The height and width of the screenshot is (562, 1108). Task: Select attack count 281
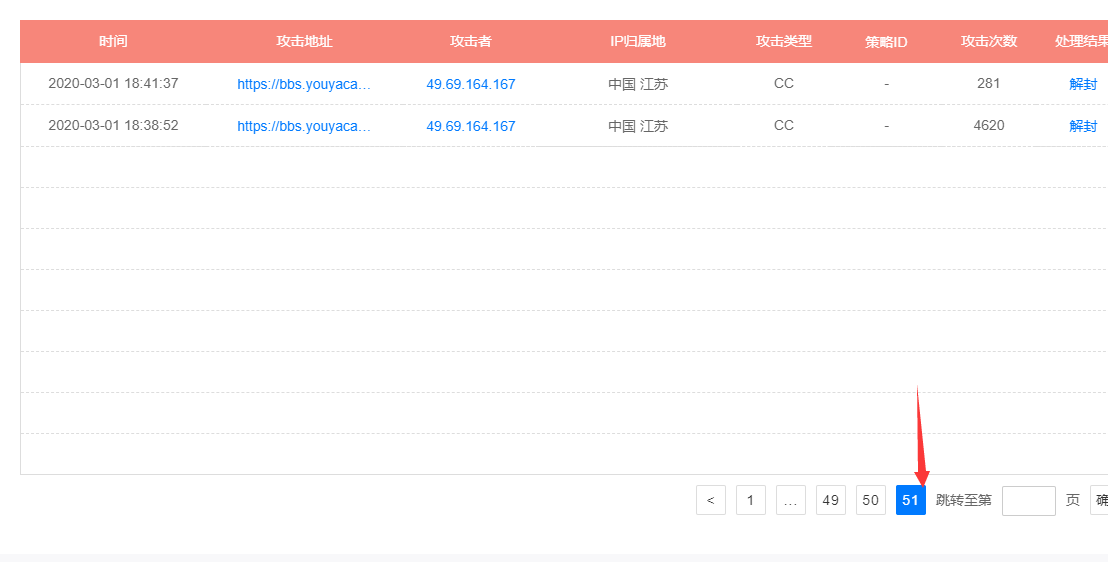click(x=989, y=83)
